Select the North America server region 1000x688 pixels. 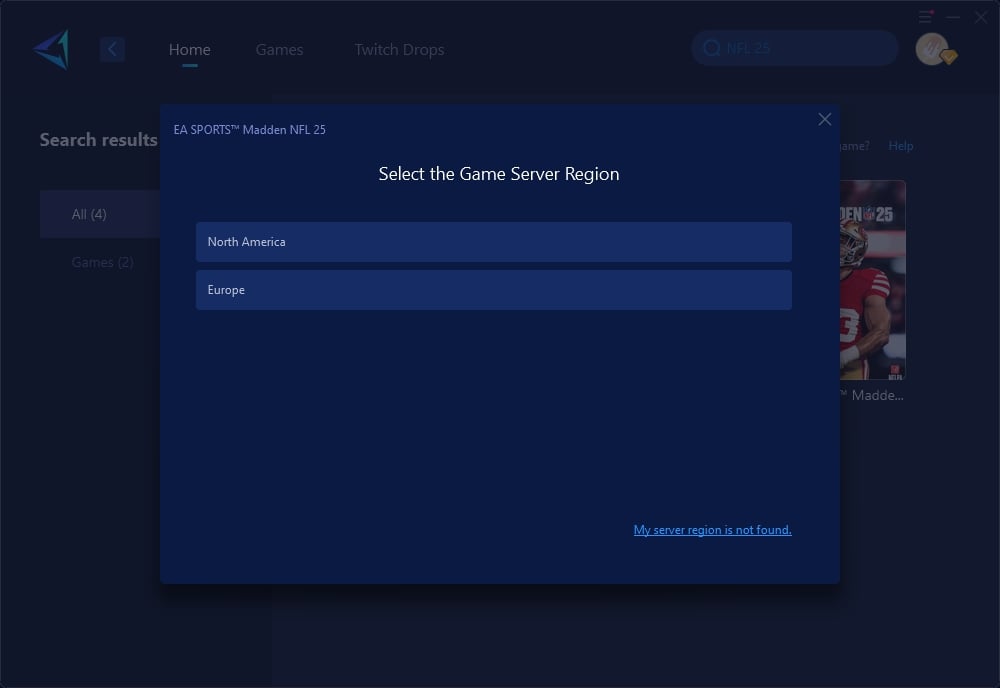494,242
